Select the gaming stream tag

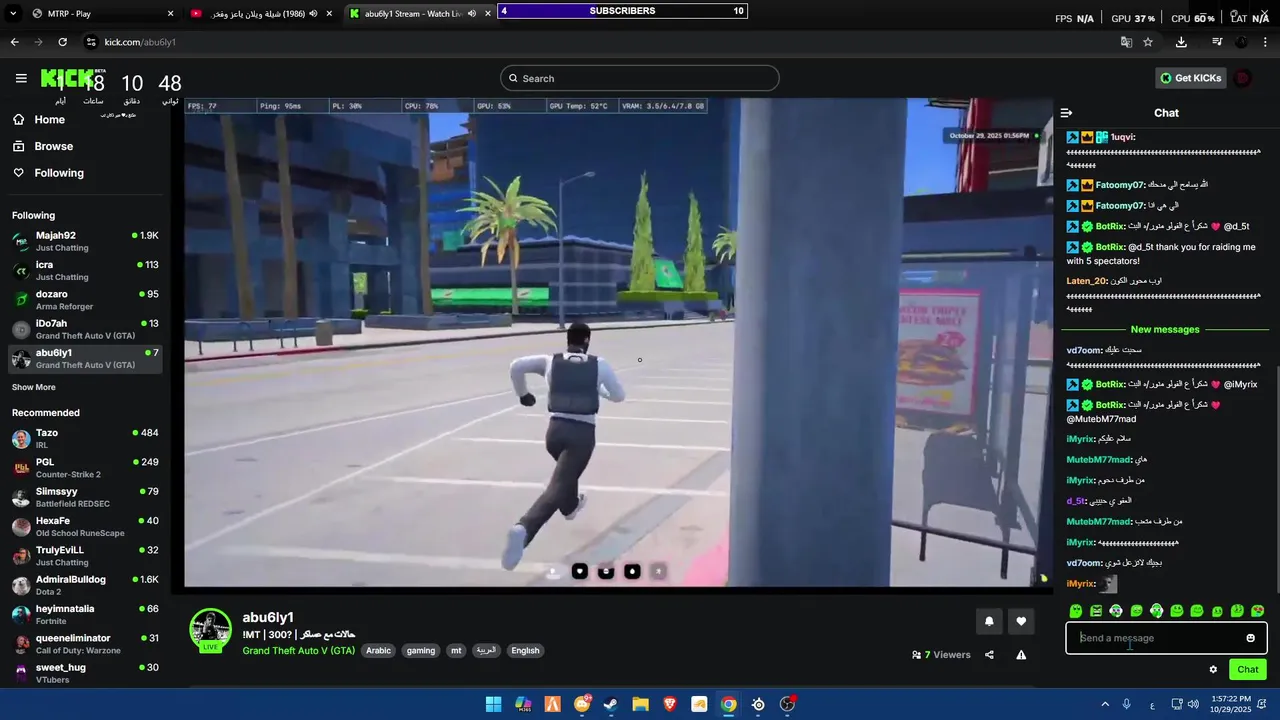421,651
